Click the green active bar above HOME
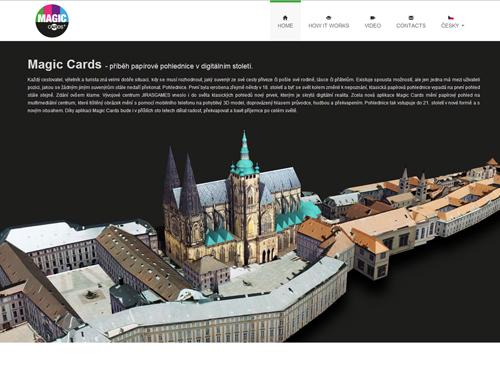 coord(285,1)
